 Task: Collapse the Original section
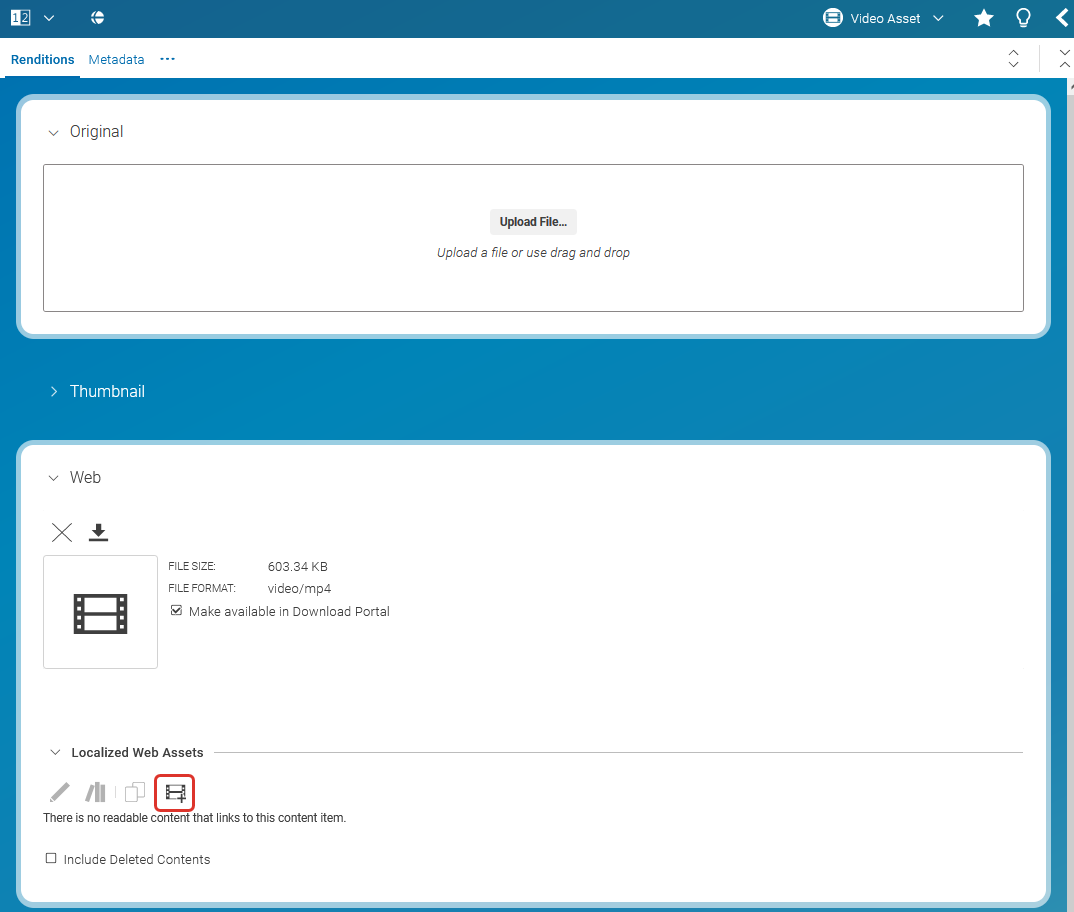point(54,132)
